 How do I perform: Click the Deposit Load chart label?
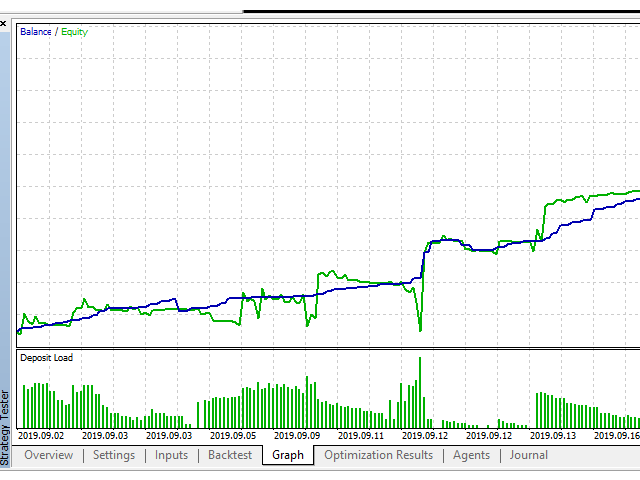46,358
